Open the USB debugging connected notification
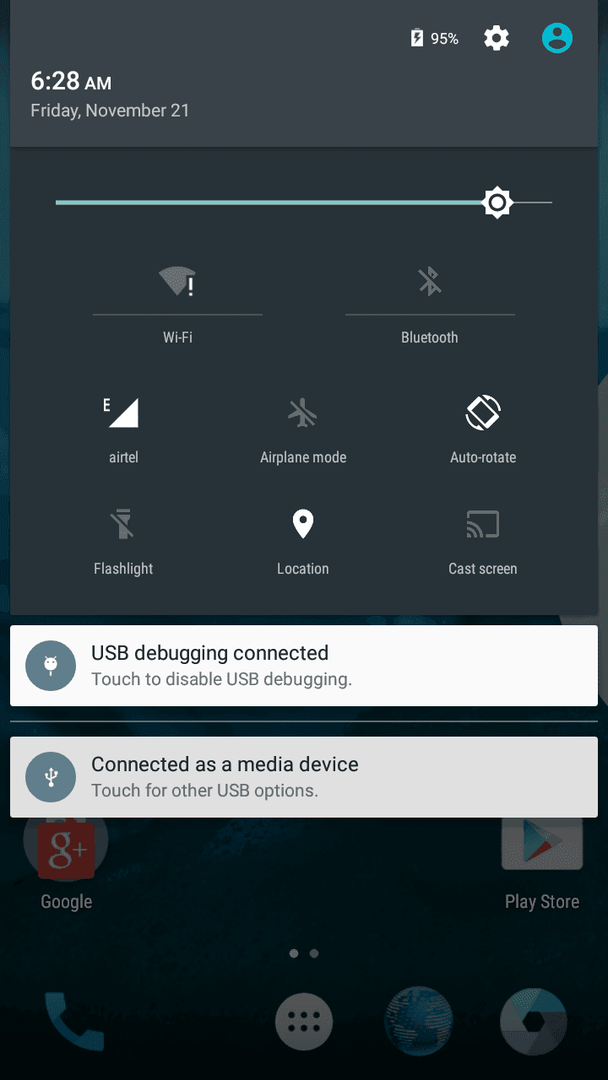Viewport: 608px width, 1080px height. pos(304,665)
